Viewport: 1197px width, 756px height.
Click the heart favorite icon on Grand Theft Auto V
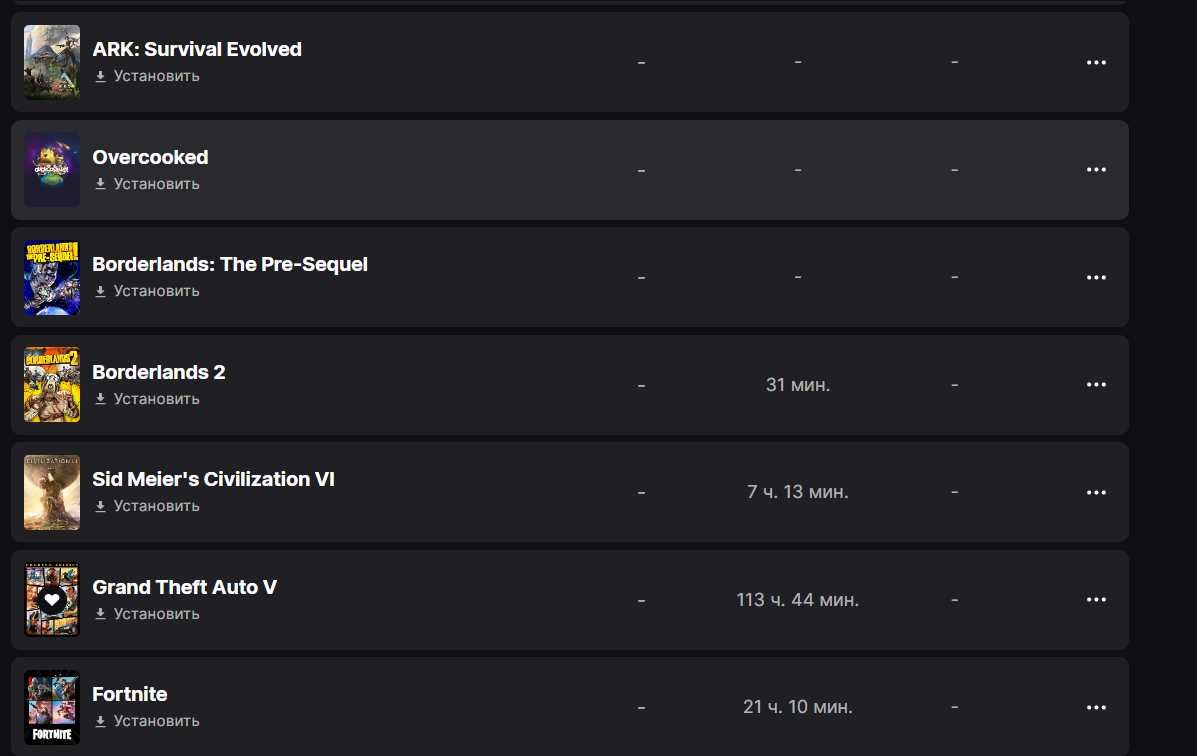tap(52, 599)
